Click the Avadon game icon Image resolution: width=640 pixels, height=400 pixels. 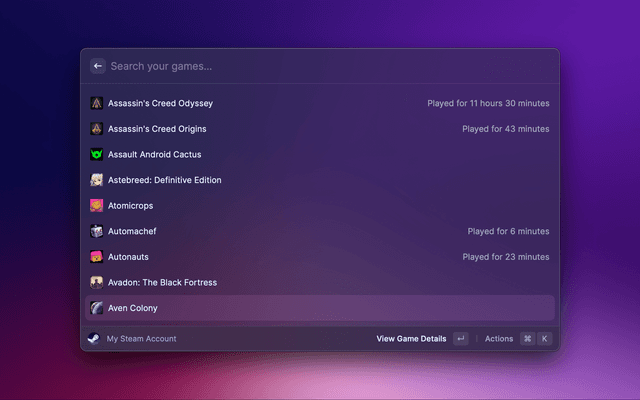tap(97, 283)
